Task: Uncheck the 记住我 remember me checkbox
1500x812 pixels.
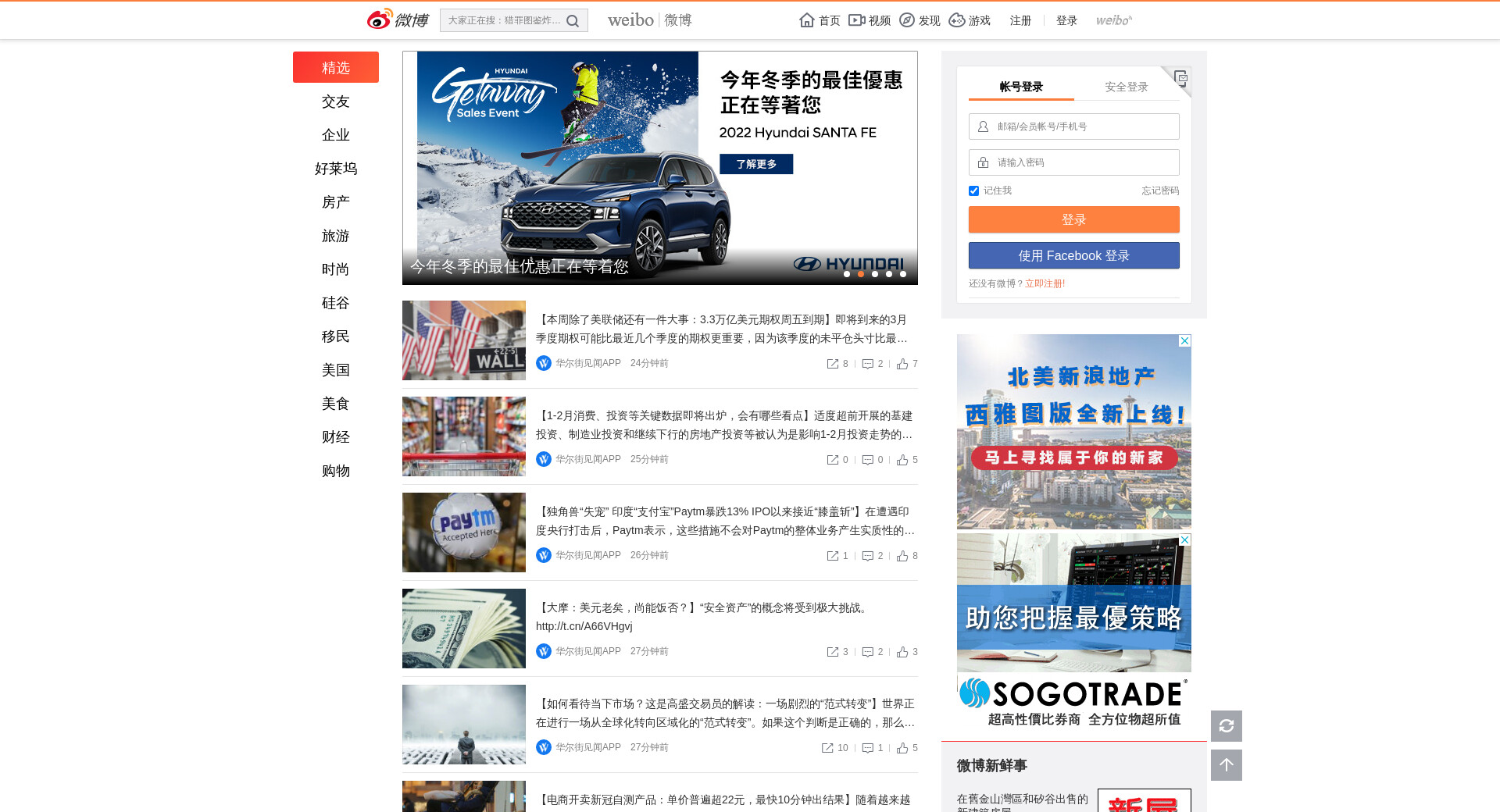Action: 973,191
